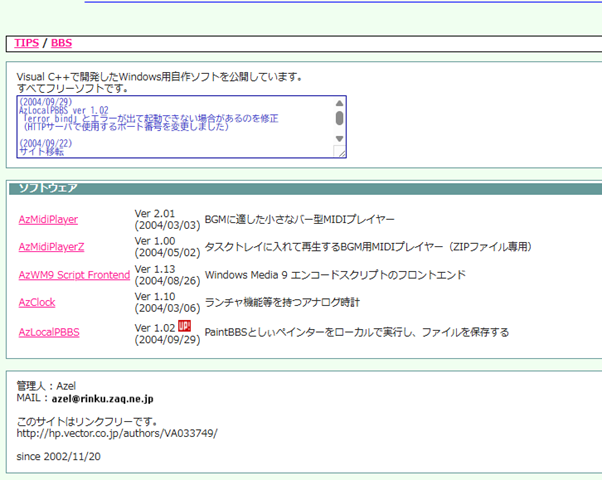Open the AzWM9 Script Frontend link
The image size is (602, 480).
tap(74, 275)
